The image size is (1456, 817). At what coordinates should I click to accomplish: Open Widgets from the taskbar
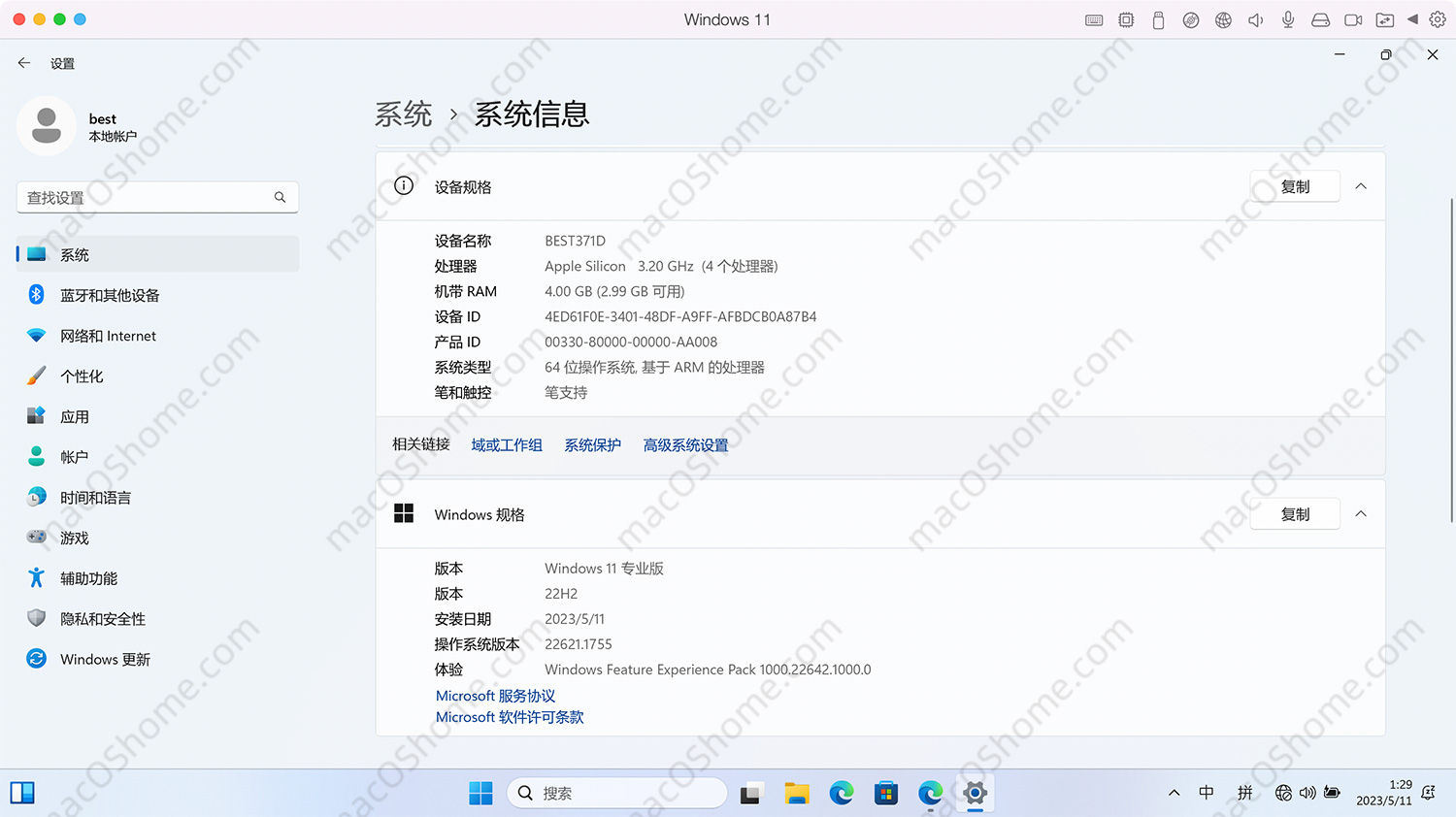[21, 793]
